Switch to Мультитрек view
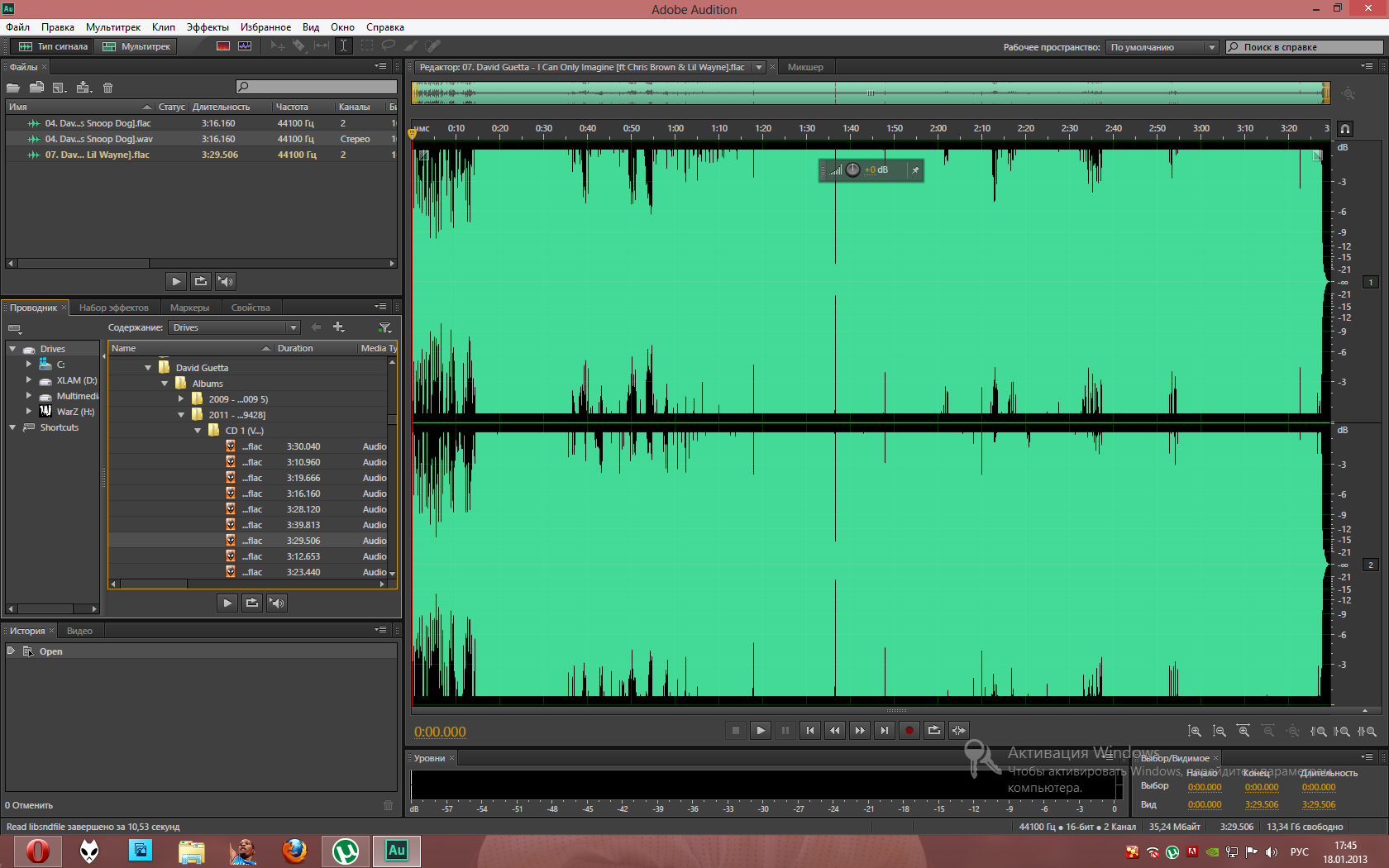 coord(137,46)
